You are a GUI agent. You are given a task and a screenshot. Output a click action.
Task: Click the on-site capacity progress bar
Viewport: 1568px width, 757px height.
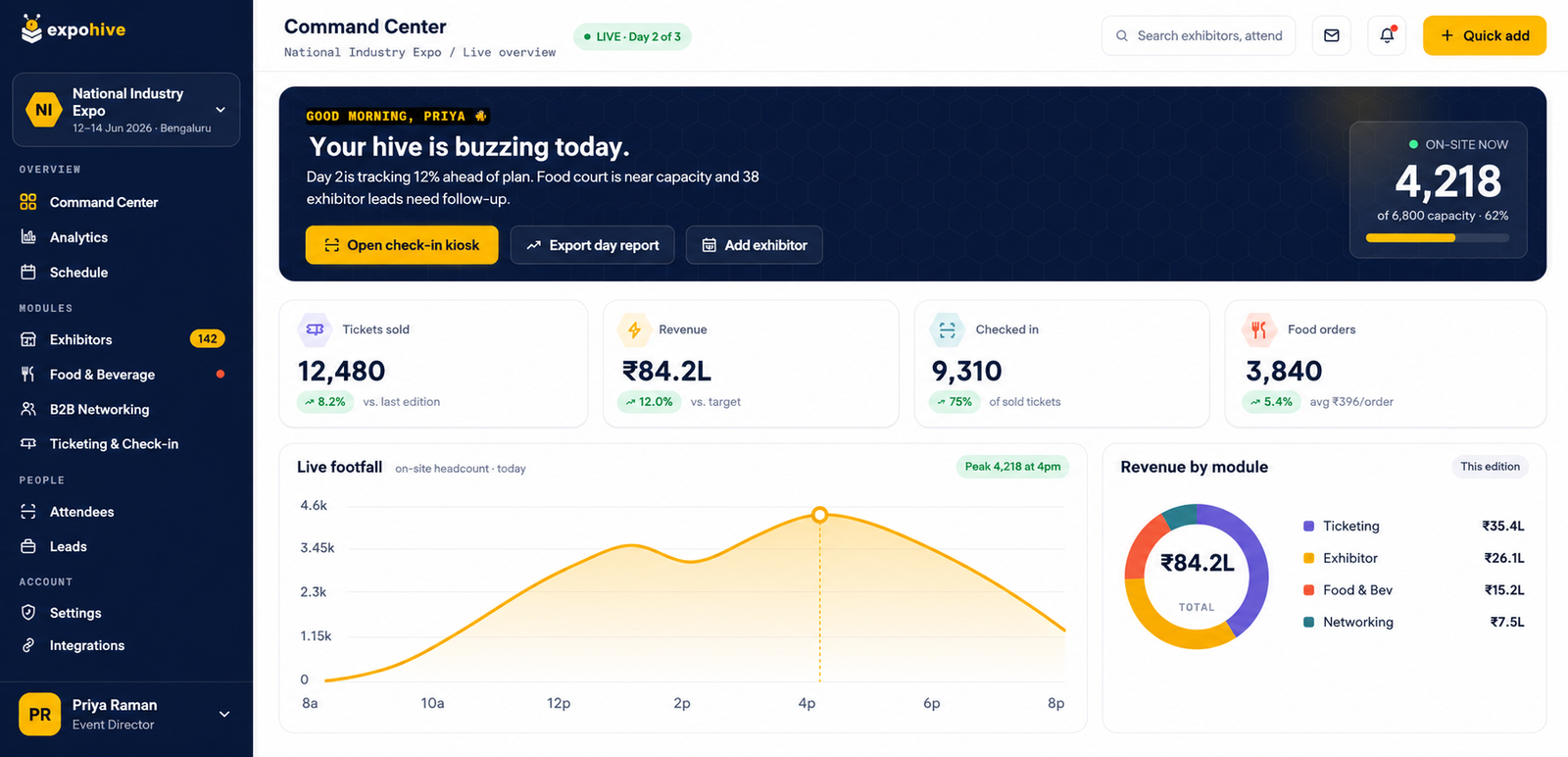tap(1438, 237)
